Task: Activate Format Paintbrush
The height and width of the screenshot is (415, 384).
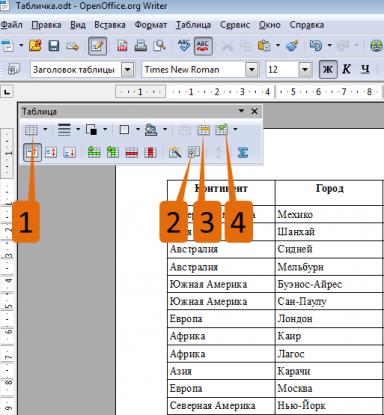Action: tap(292, 46)
